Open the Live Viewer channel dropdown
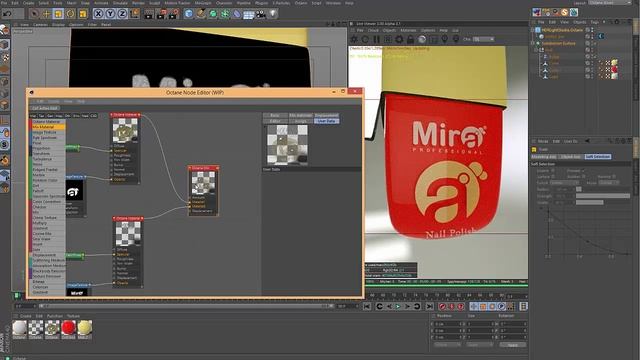 [483, 39]
